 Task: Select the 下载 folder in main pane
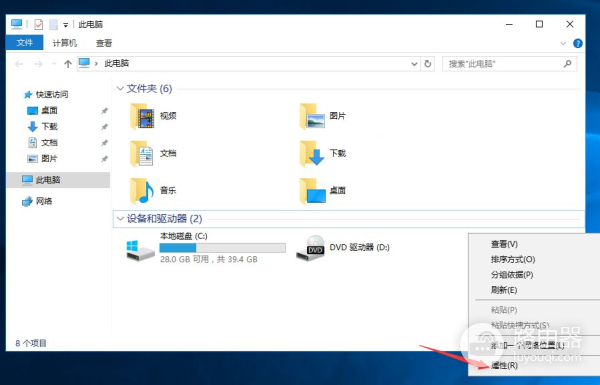323,153
